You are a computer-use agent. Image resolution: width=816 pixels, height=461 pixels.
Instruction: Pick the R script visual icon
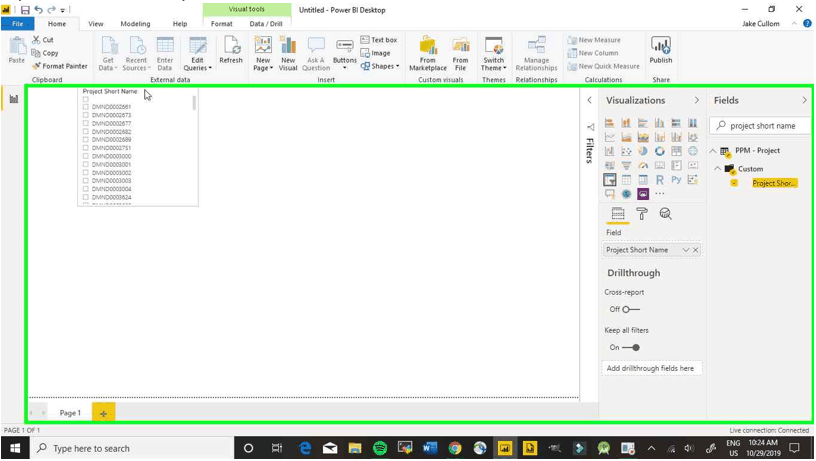(659, 180)
